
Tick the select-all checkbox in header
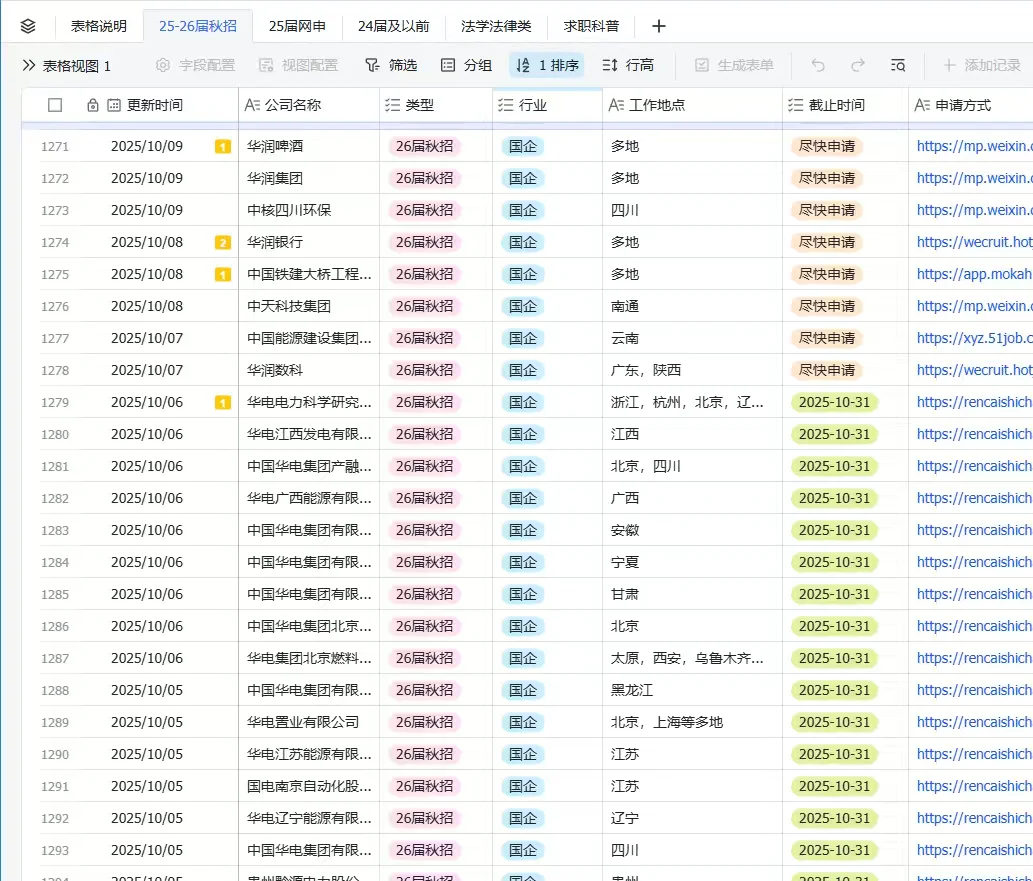tap(55, 105)
